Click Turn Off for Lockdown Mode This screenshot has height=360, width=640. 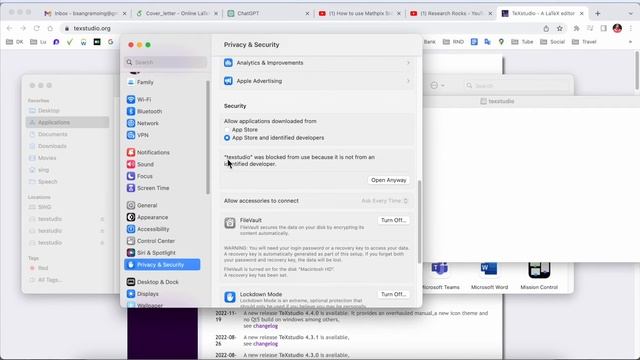coord(393,294)
